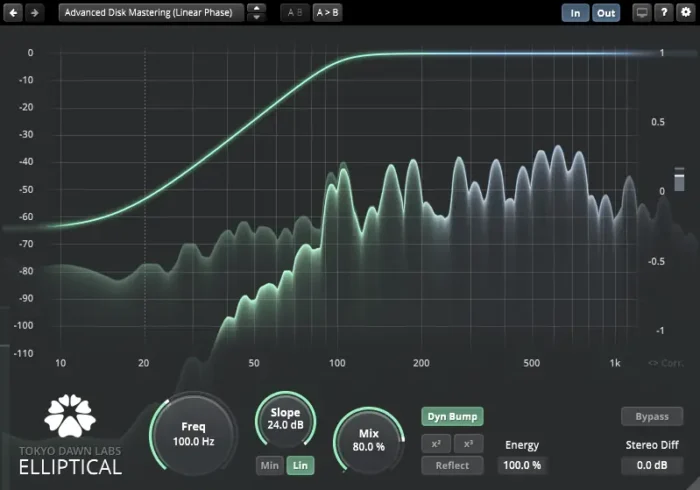Select Lin phase mode
Viewport: 700px width, 490px height.
pos(298,465)
